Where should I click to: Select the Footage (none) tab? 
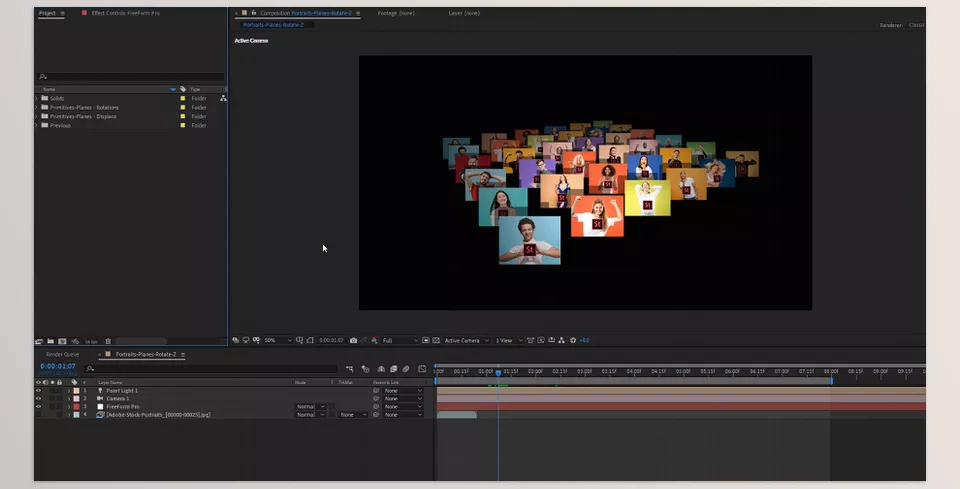click(396, 13)
